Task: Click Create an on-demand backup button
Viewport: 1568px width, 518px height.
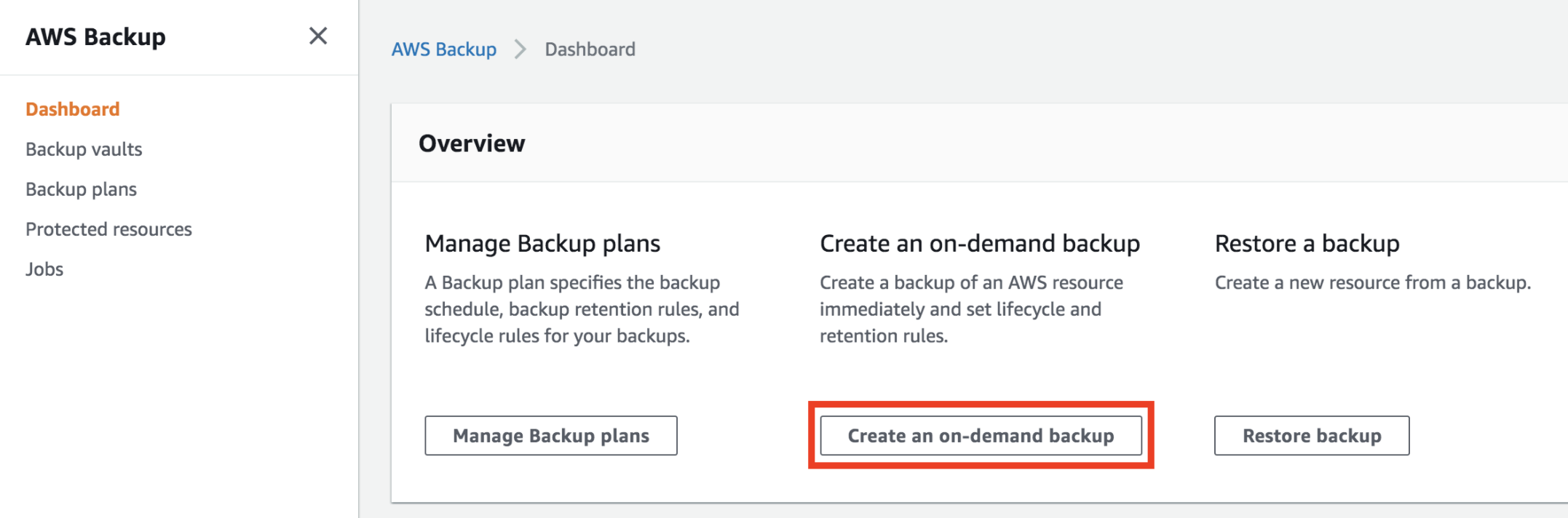Action: (x=981, y=436)
